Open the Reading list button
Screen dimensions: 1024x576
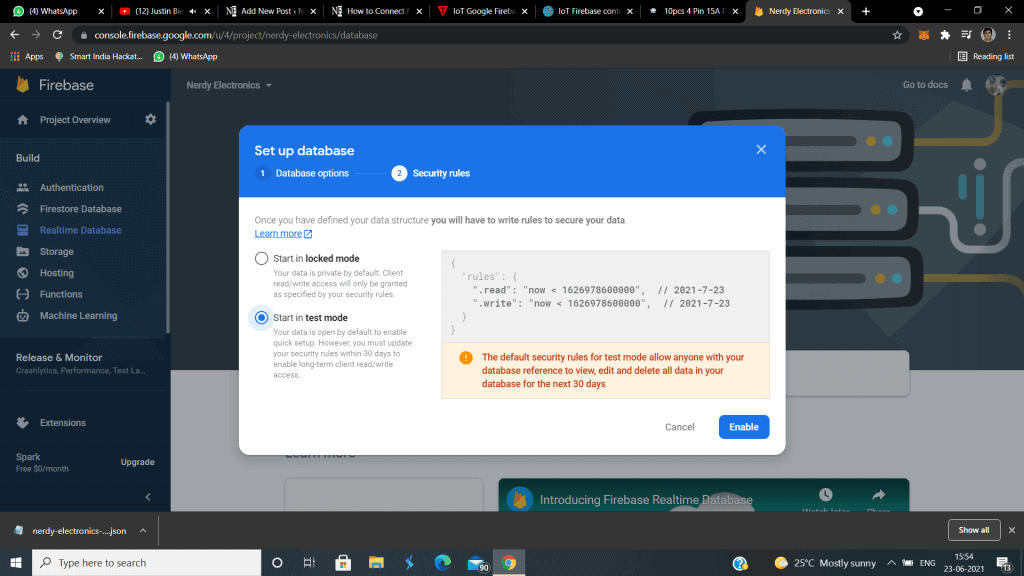(986, 57)
